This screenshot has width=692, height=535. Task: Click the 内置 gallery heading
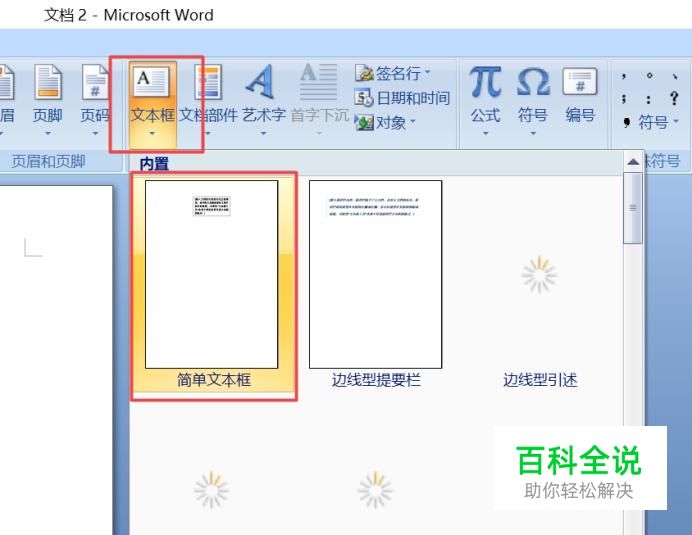(154, 164)
